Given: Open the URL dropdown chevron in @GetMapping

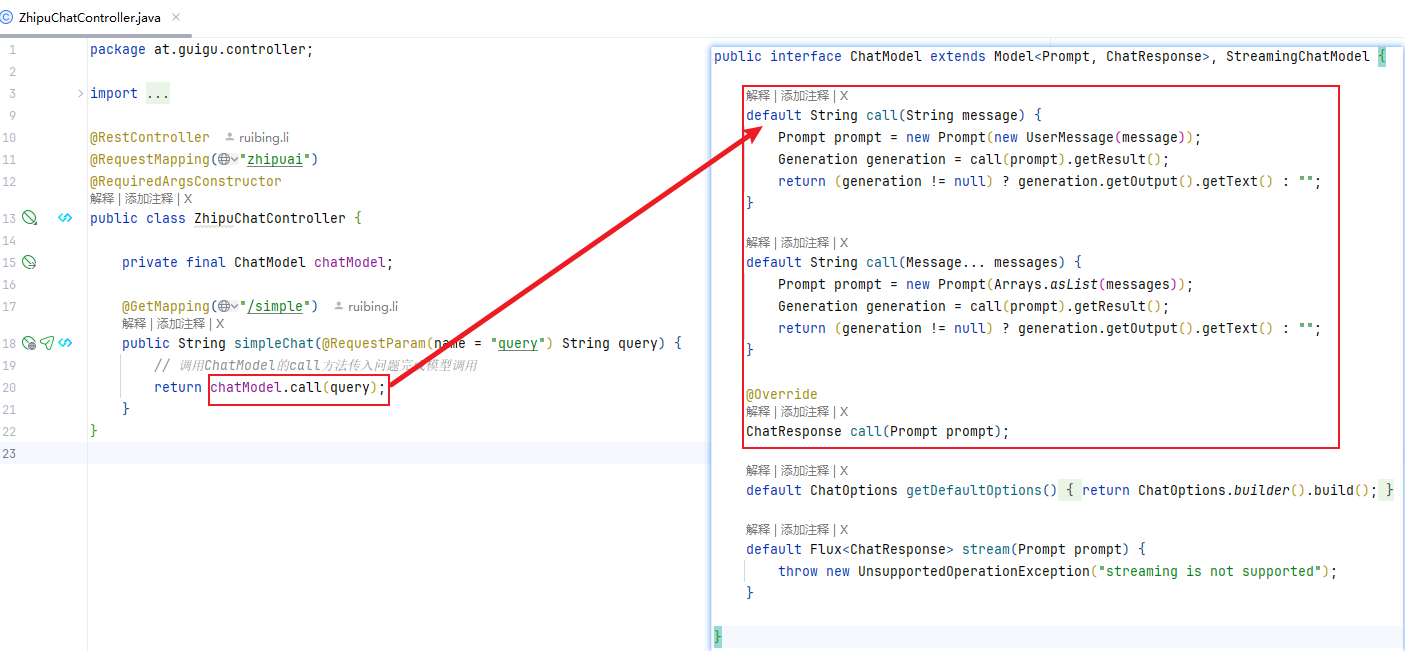Looking at the screenshot, I should (x=235, y=307).
